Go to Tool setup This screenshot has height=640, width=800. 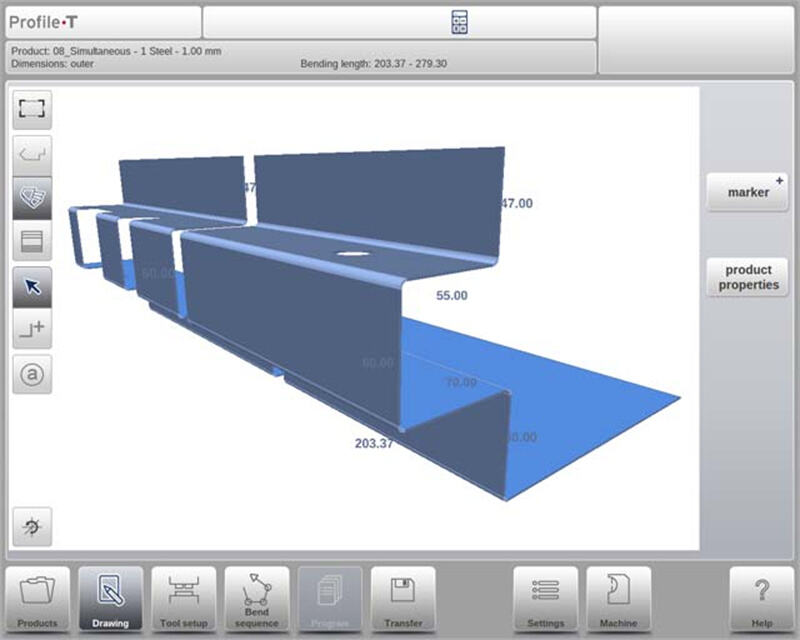pos(184,598)
